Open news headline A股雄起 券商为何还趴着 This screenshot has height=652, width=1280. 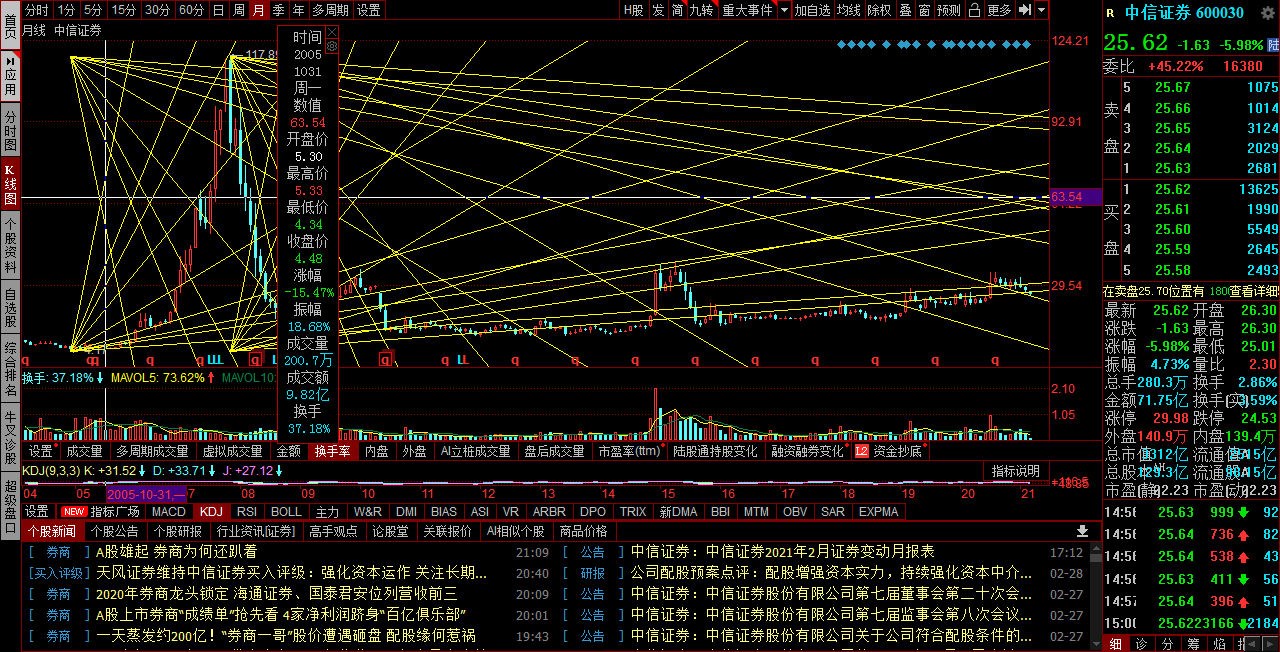click(176, 551)
